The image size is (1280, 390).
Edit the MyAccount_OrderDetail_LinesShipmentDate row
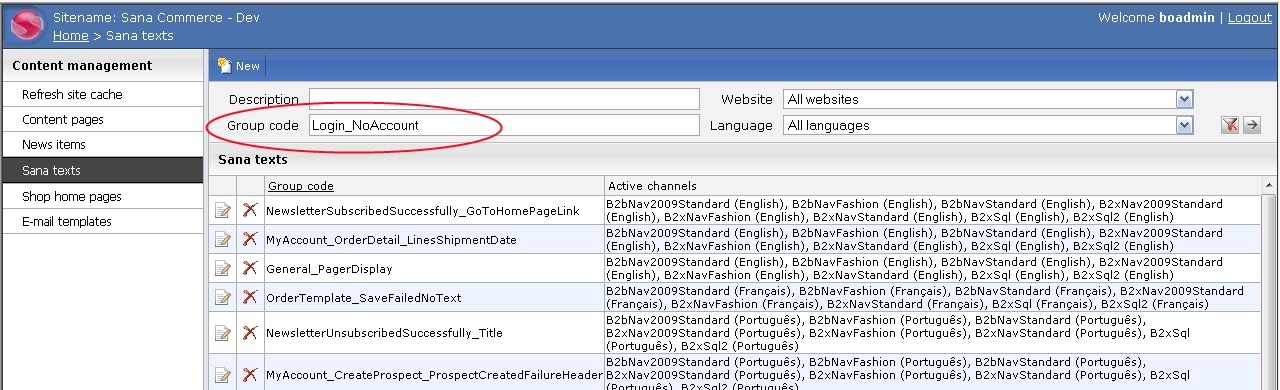[223, 239]
